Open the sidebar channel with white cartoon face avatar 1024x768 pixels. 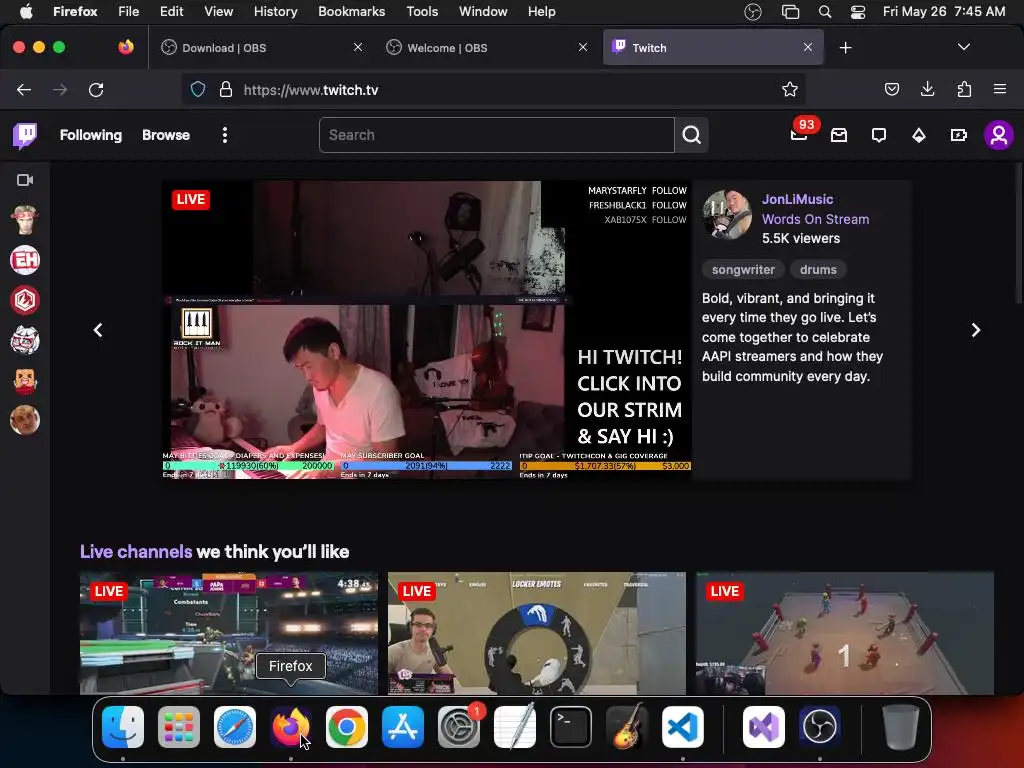point(25,340)
